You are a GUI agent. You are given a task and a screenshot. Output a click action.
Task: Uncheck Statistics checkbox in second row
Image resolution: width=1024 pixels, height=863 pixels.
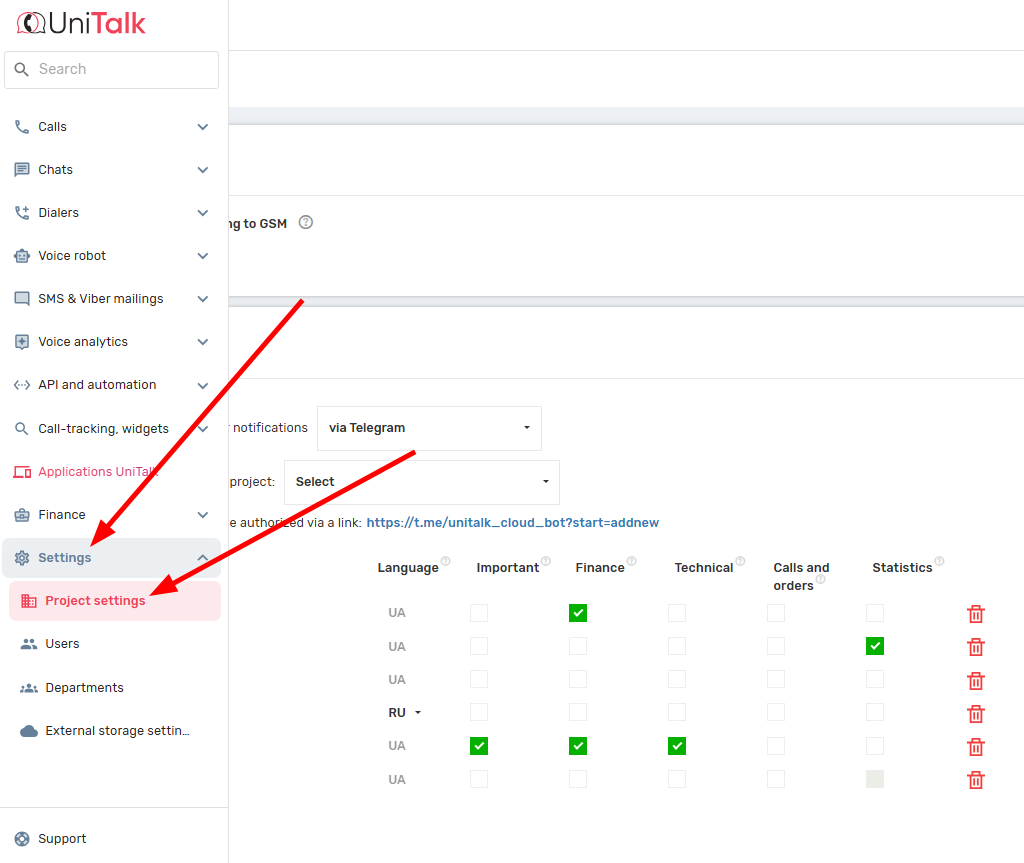[x=875, y=646]
